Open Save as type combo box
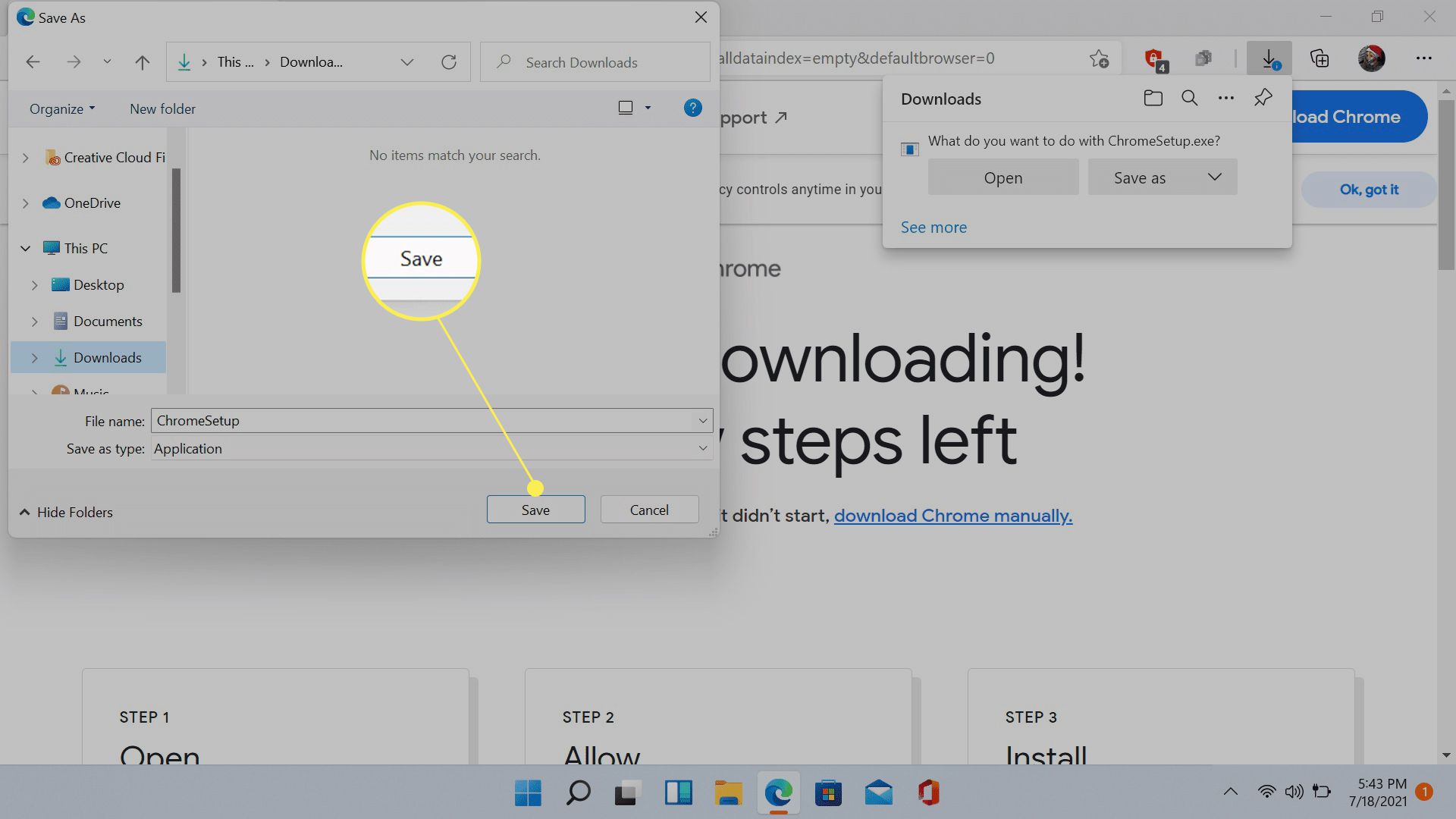 click(x=431, y=449)
